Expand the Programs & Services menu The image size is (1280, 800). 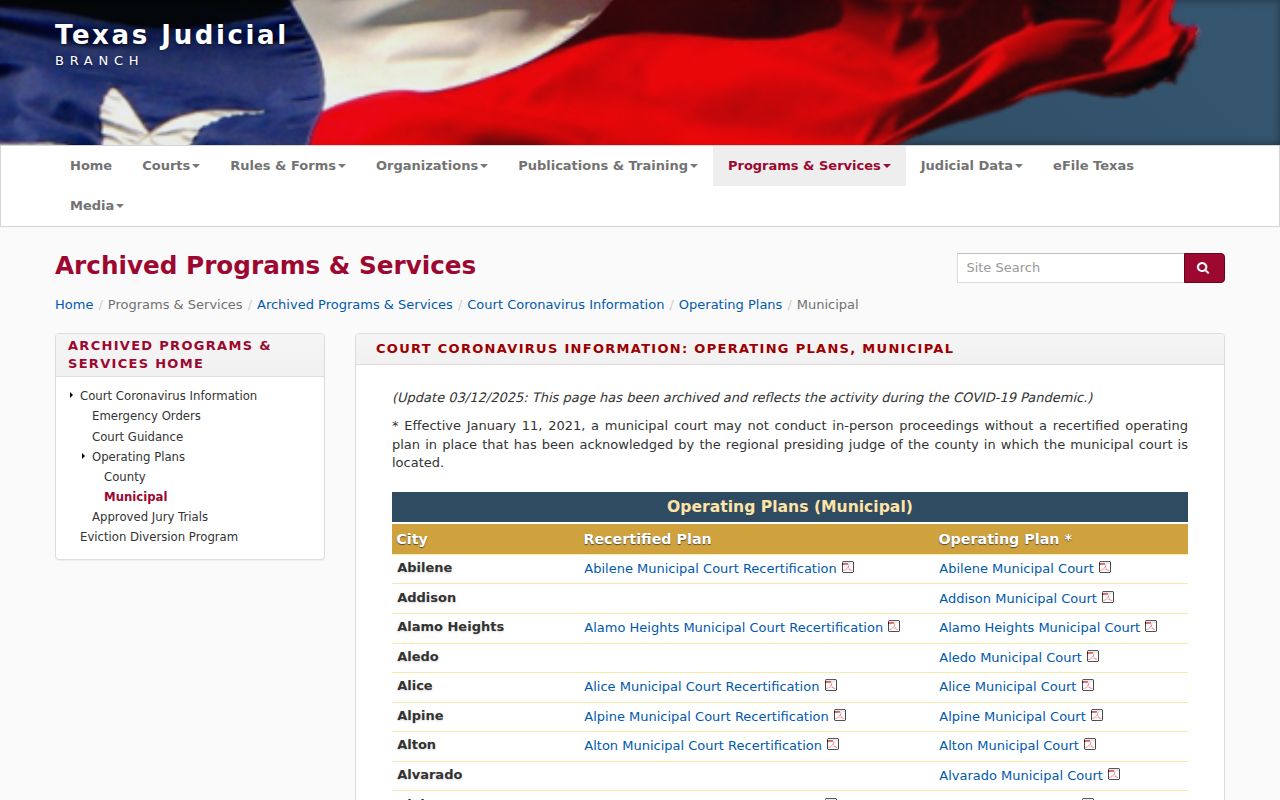click(809, 166)
